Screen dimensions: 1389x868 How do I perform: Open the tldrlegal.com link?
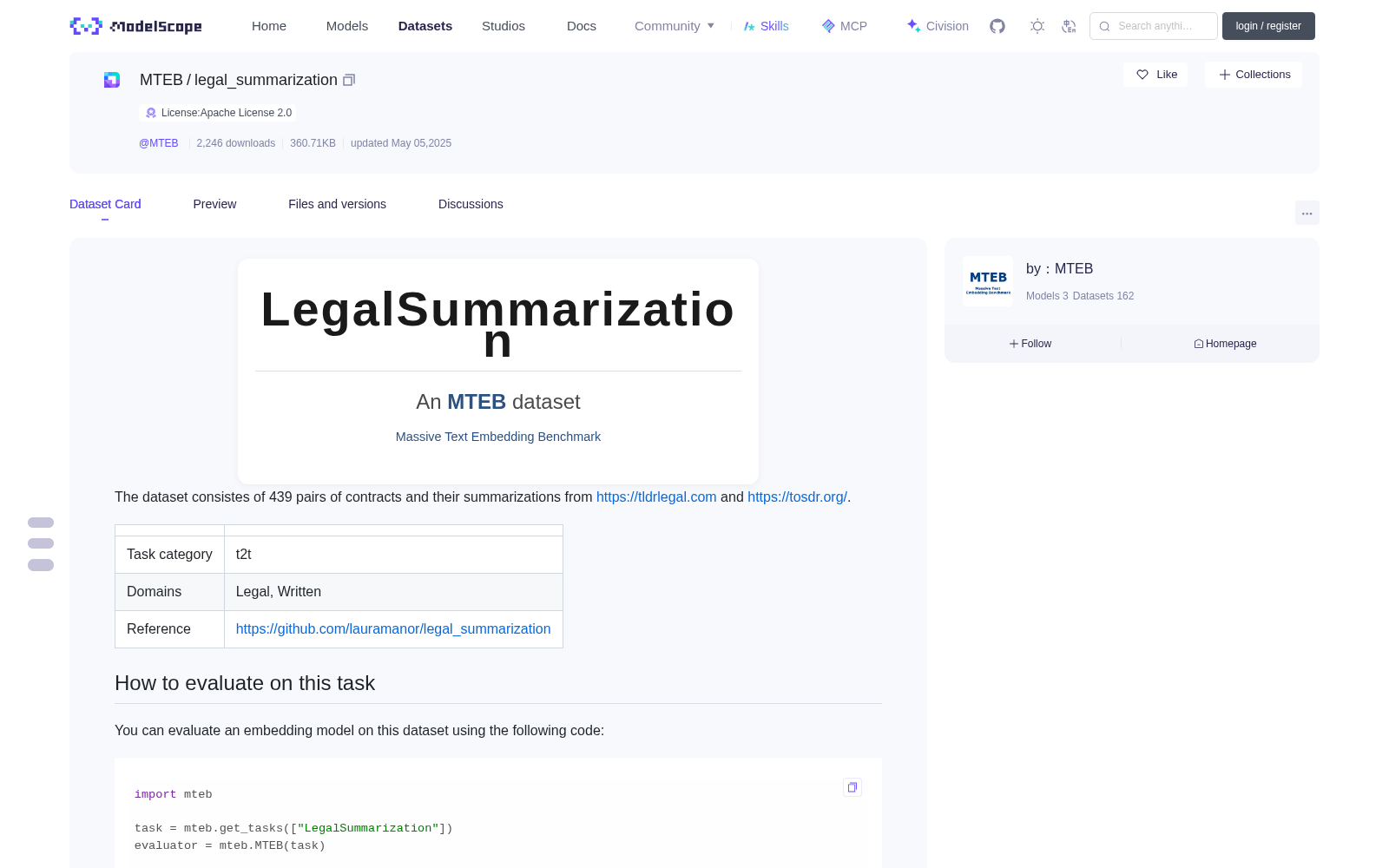coord(656,497)
